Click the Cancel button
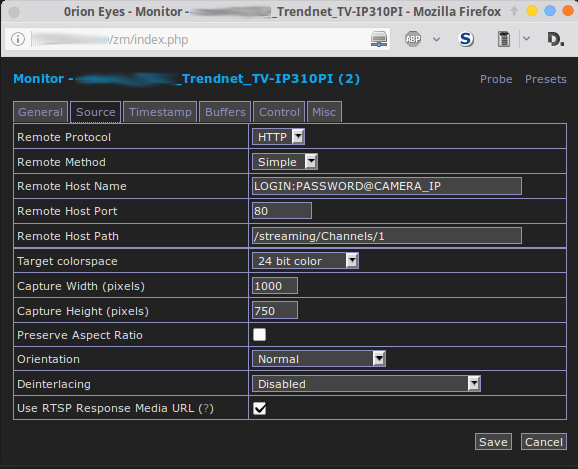This screenshot has height=469, width=578. point(544,442)
